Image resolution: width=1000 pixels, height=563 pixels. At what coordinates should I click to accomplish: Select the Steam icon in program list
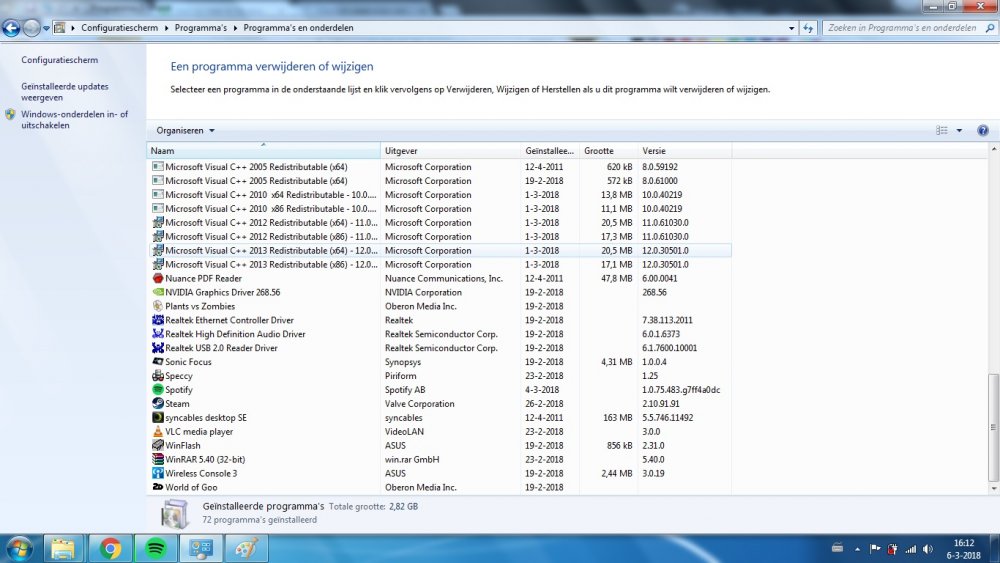coord(158,404)
